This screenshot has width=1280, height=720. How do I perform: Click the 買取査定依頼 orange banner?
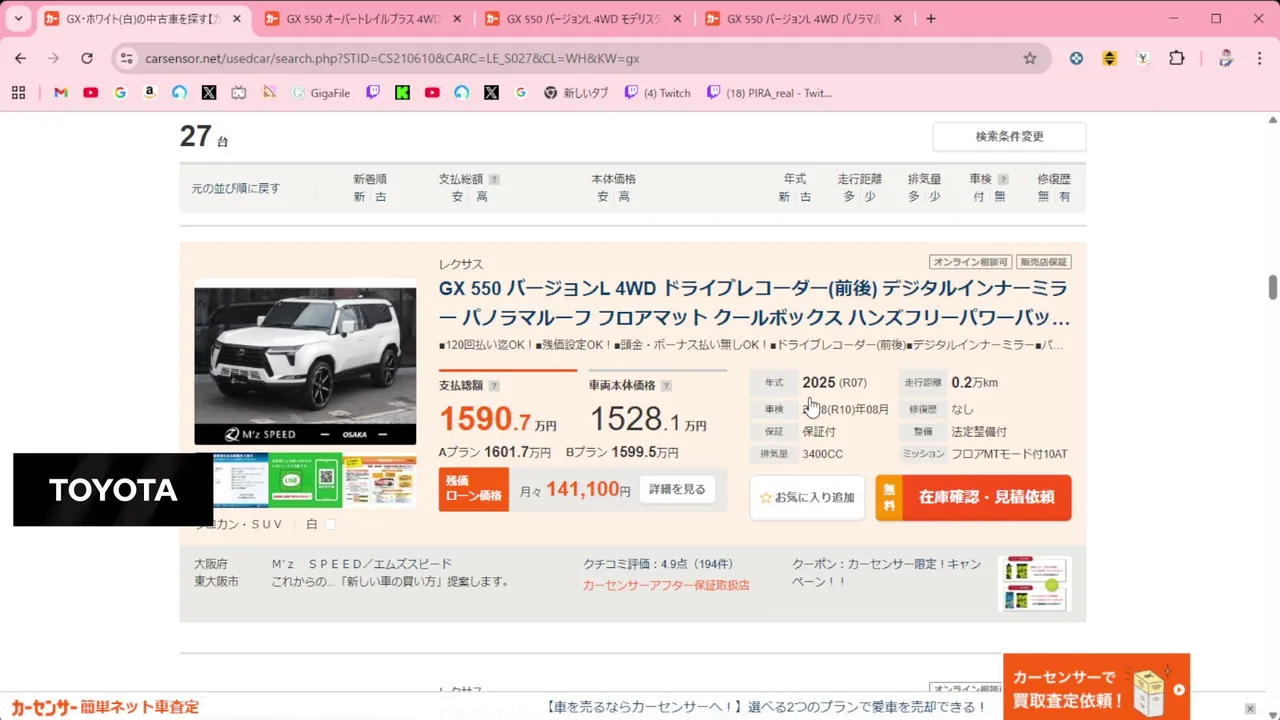(1096, 688)
